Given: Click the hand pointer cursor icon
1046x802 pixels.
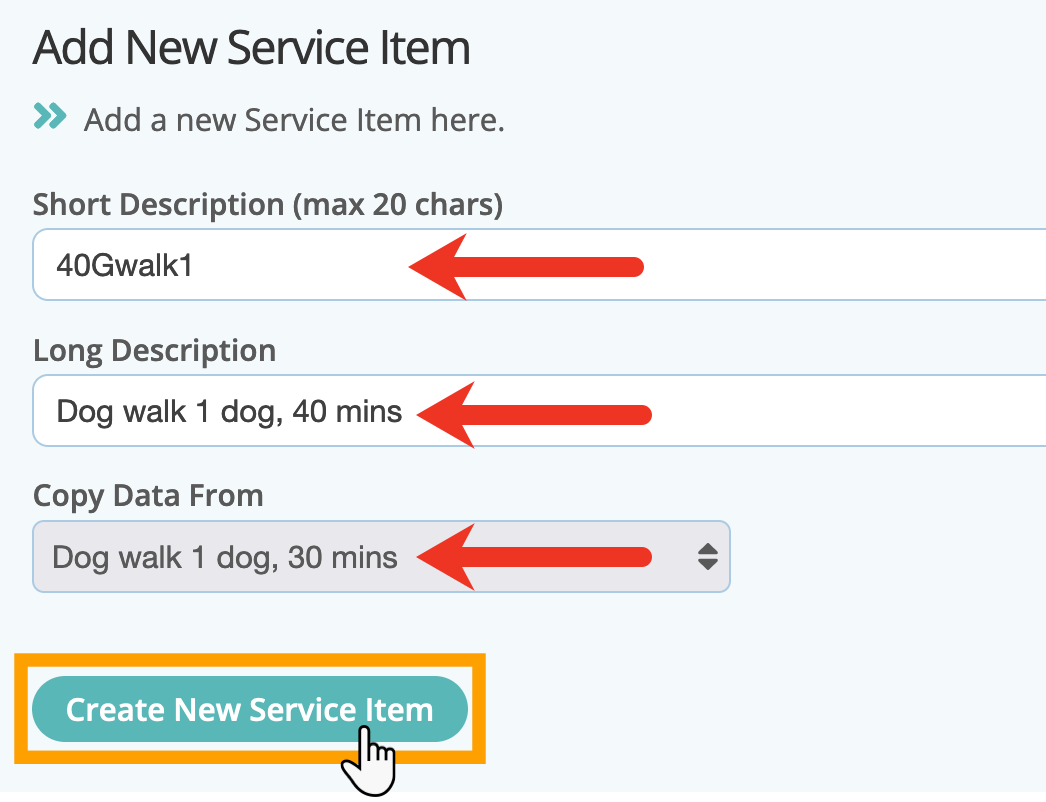Looking at the screenshot, I should (x=368, y=761).
